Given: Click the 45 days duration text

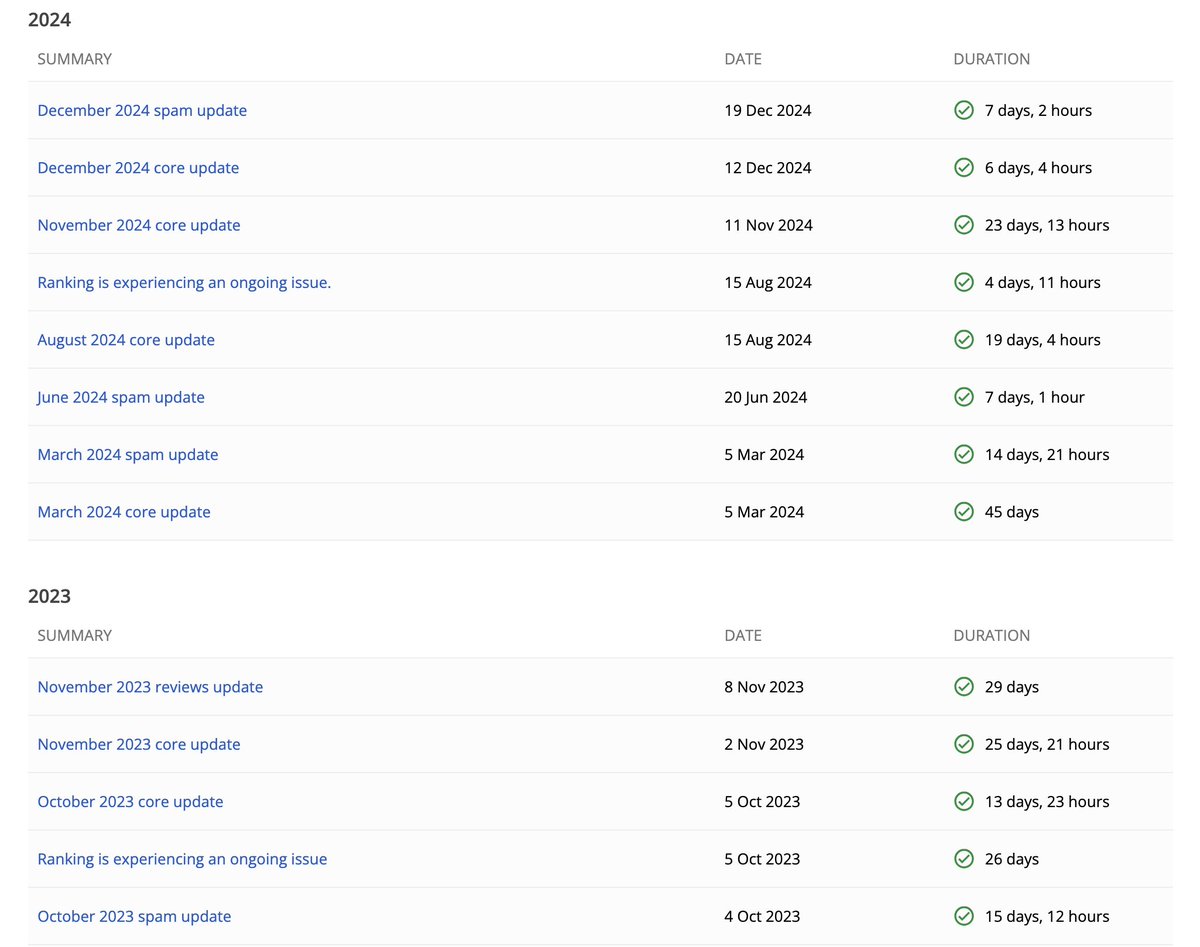Looking at the screenshot, I should (1012, 512).
